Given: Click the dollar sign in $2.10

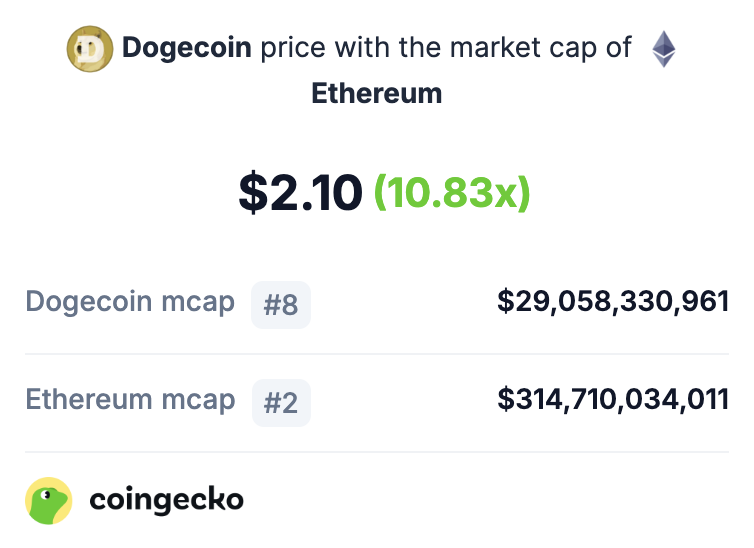Looking at the screenshot, I should (253, 193).
